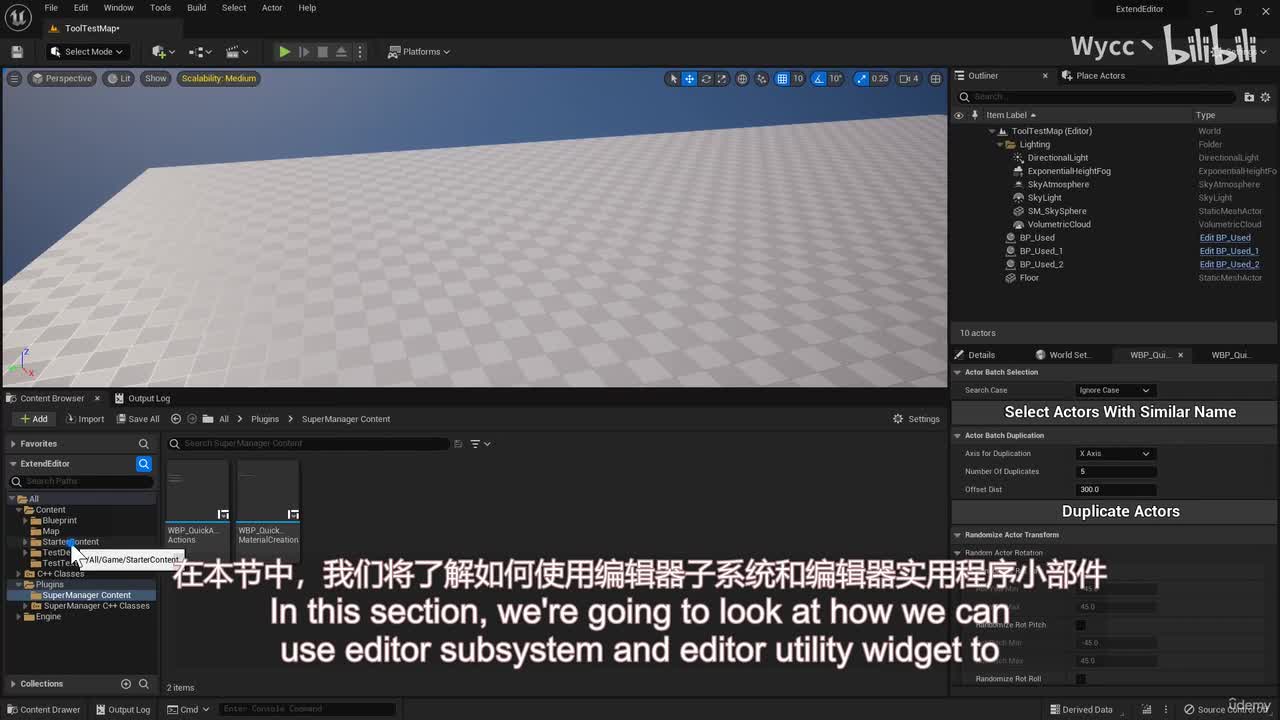Viewport: 1280px width, 720px height.
Task: Click the Number Of Duplicates field
Action: 1116,472
